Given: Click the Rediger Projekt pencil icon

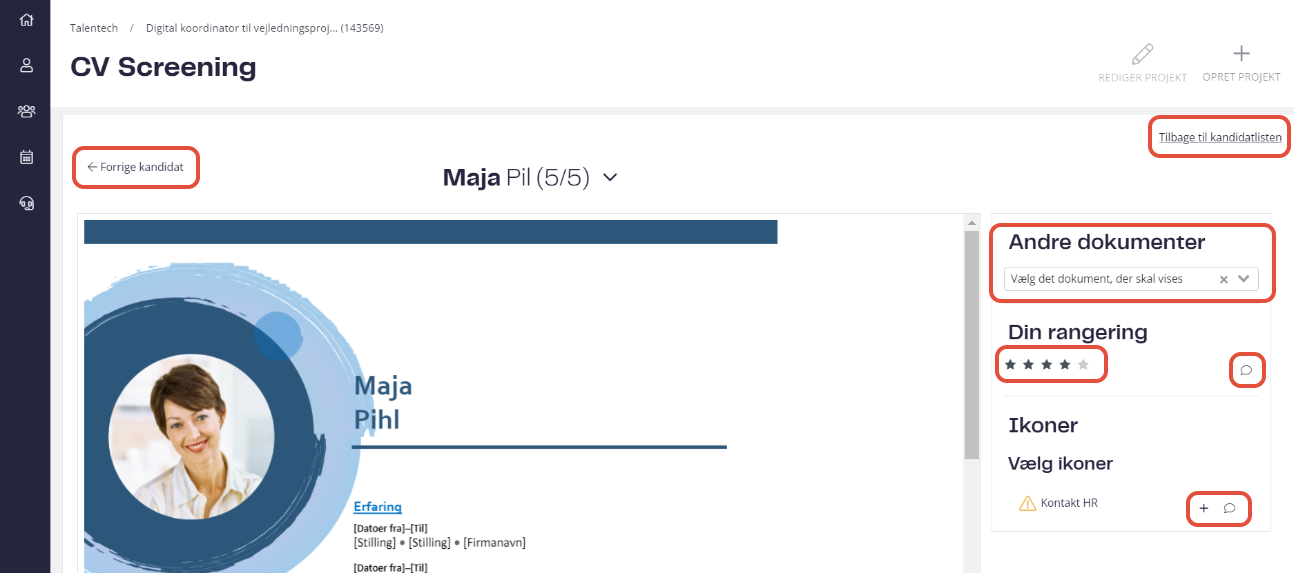Looking at the screenshot, I should 1142,54.
